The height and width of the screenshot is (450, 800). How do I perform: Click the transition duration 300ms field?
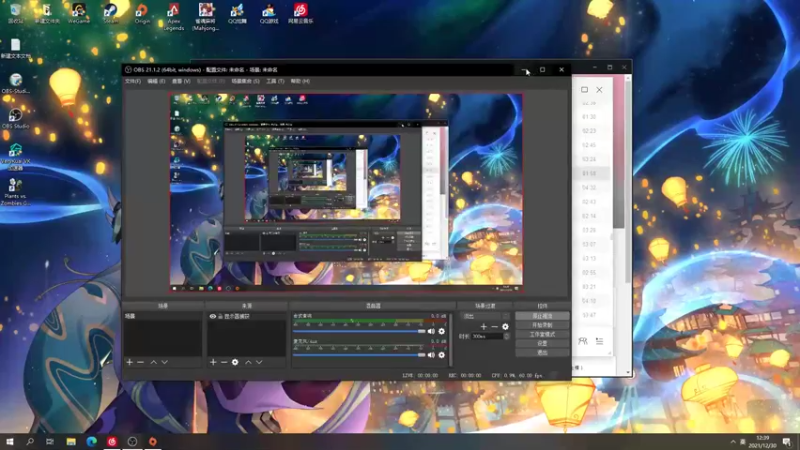point(487,336)
